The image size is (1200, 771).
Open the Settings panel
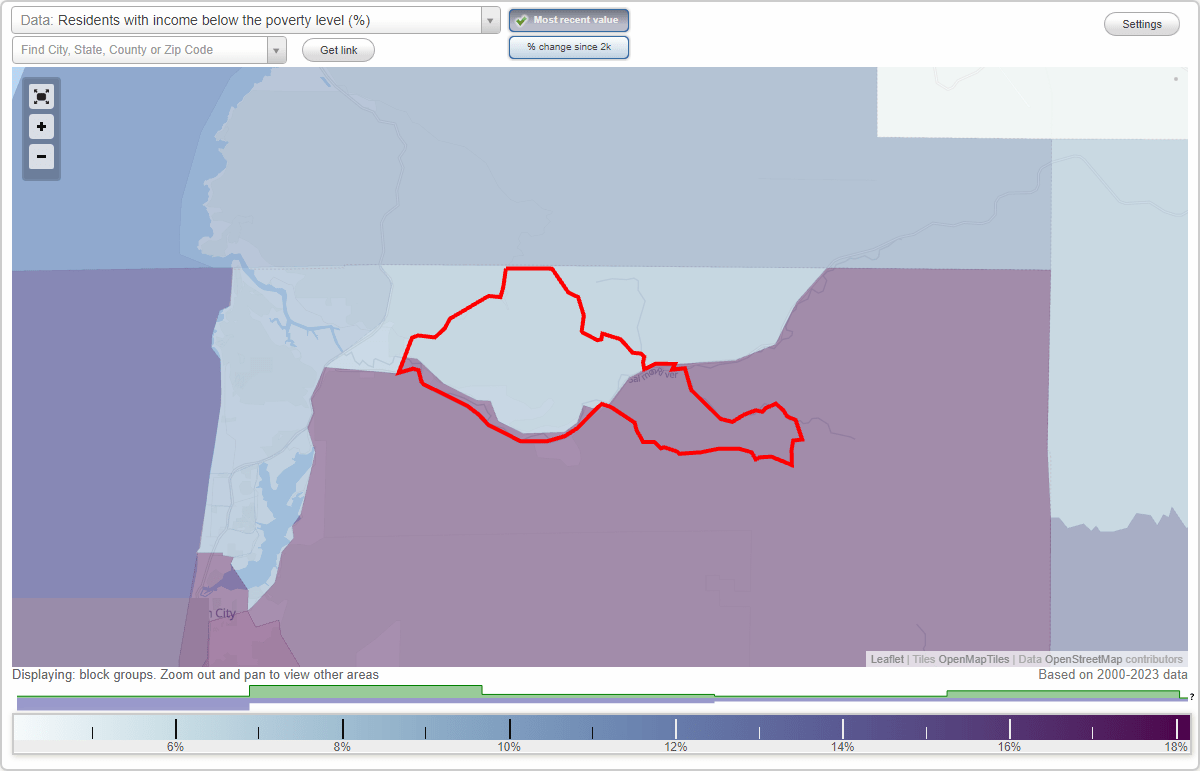1141,23
